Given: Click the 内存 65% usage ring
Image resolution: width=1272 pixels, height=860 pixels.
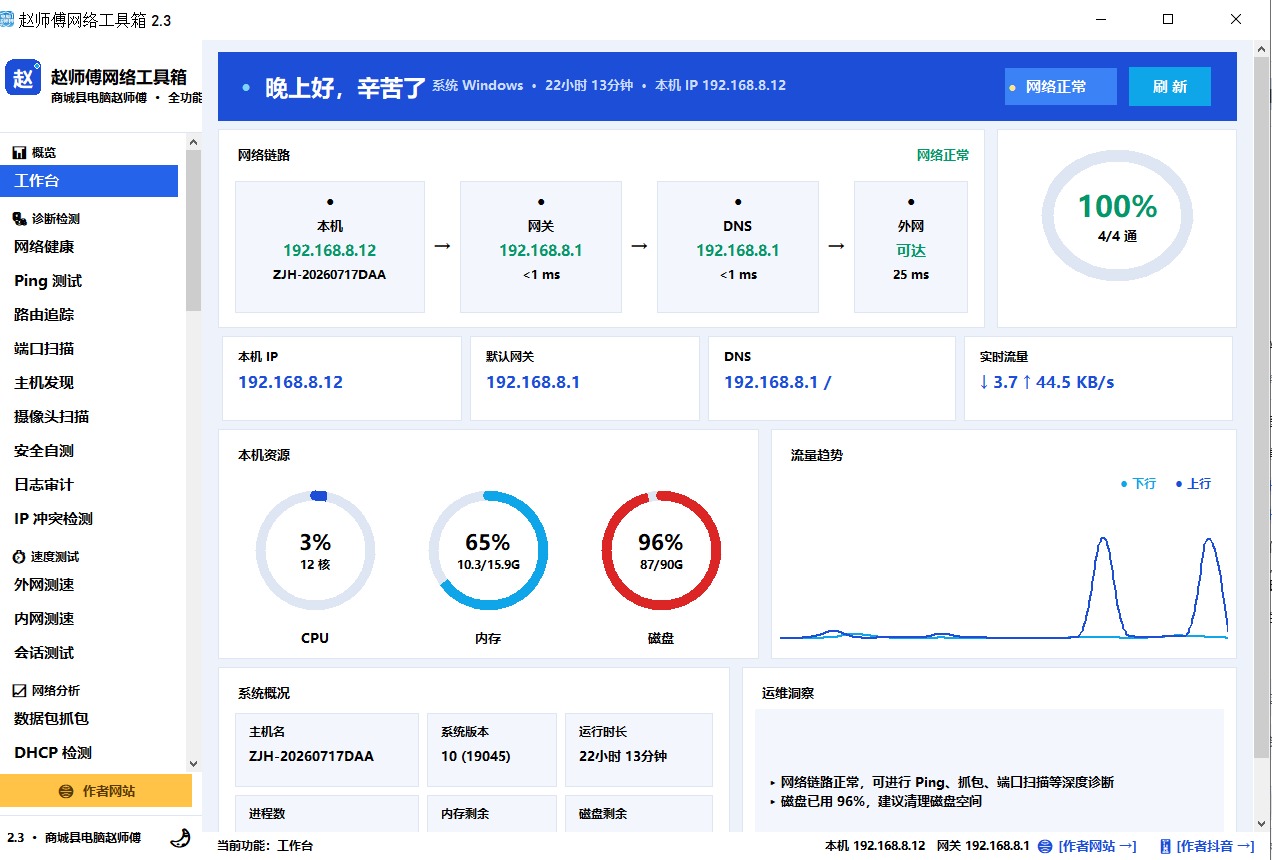Looking at the screenshot, I should (x=488, y=550).
